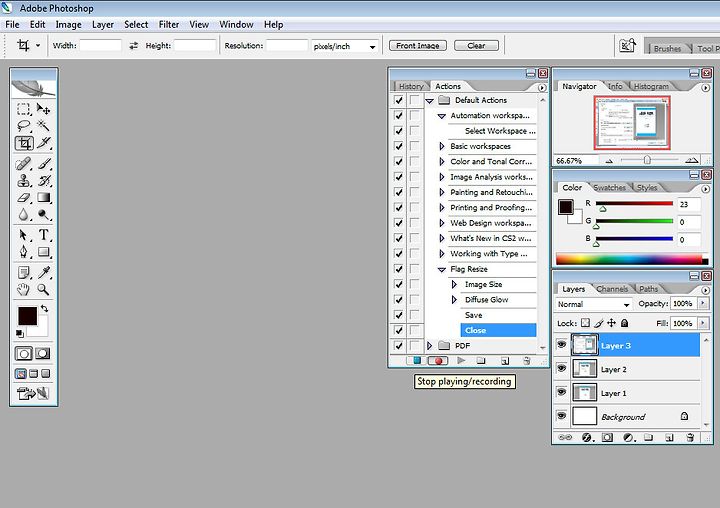Select the Magic Wand tool
The height and width of the screenshot is (508, 720).
click(44, 125)
